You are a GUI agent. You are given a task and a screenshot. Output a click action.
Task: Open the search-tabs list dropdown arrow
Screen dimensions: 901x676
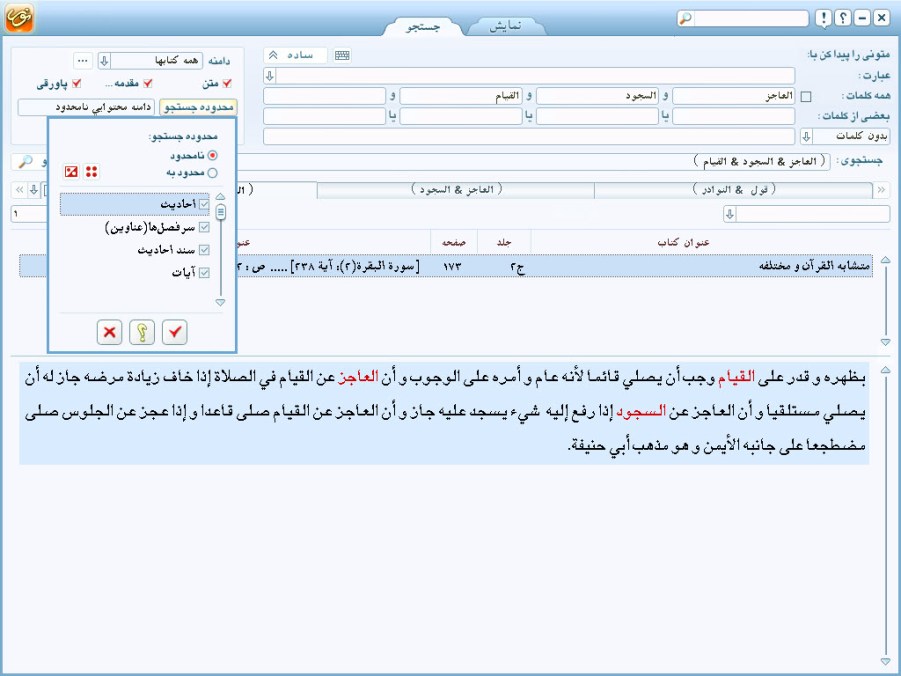34,190
